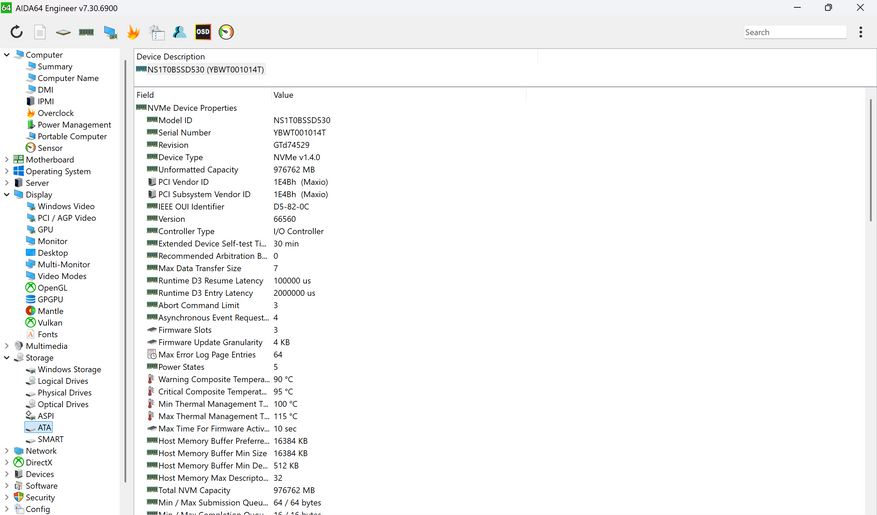
Task: Open the Software tree item
Action: [41, 486]
